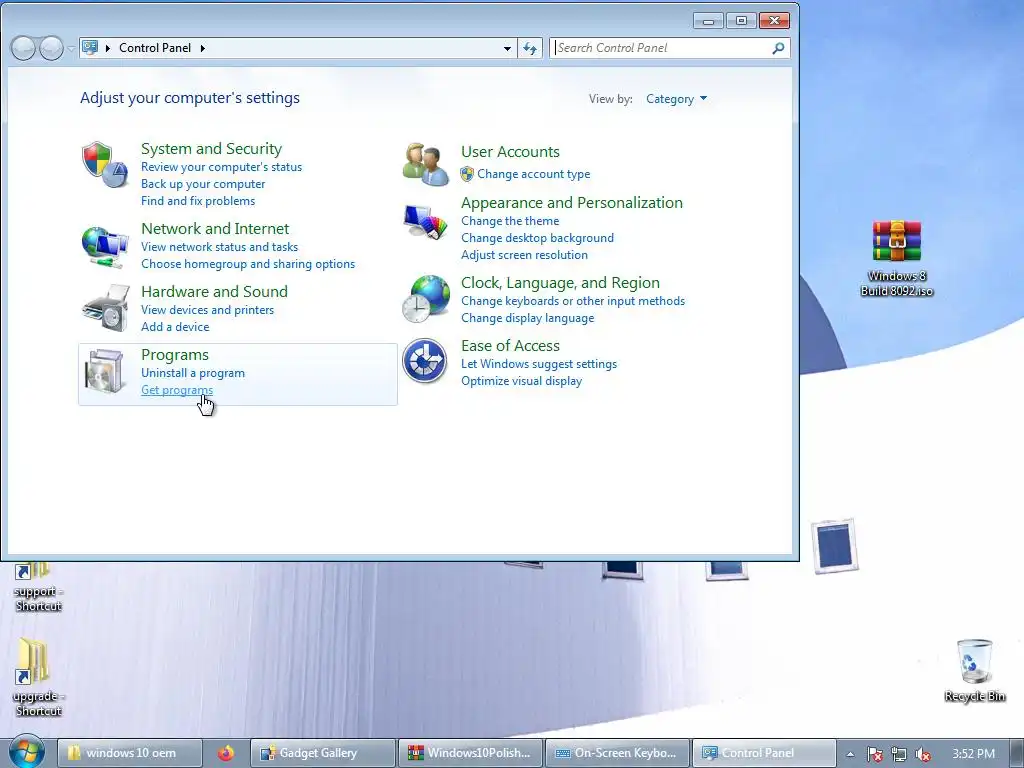Viewport: 1024px width, 768px height.
Task: Click Choose homegroup and sharing options
Action: click(248, 264)
